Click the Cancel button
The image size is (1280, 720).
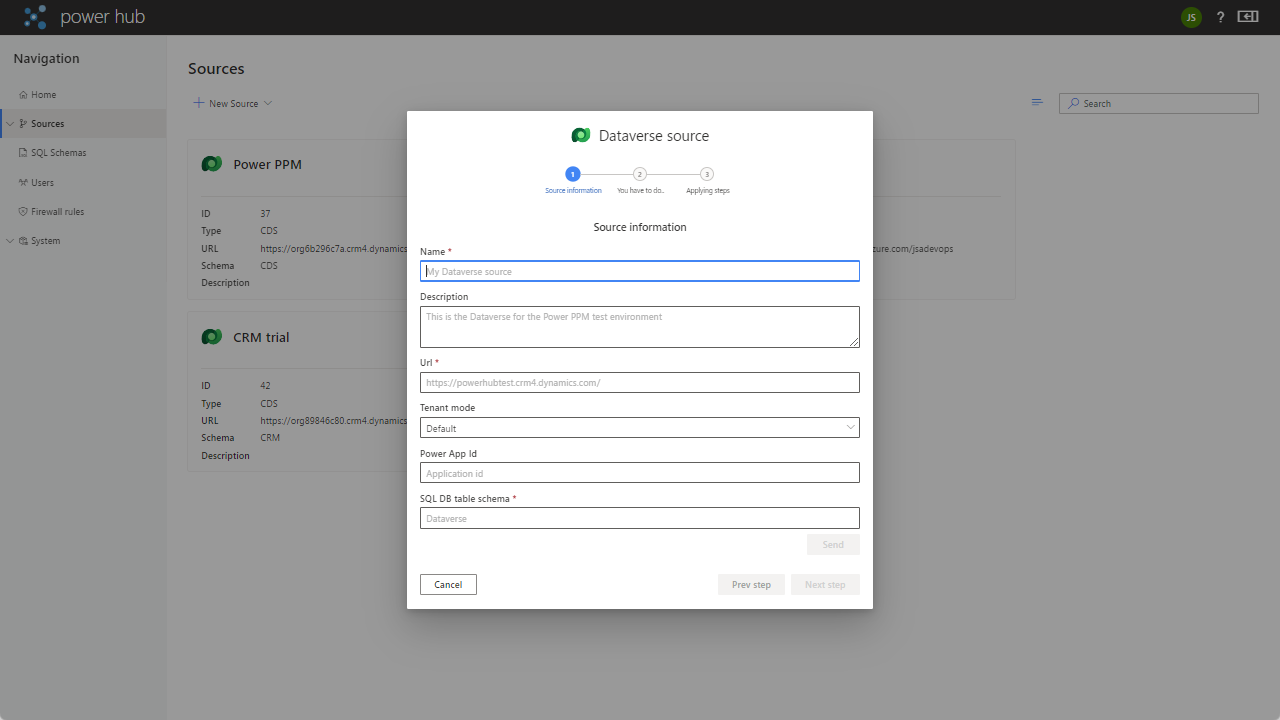(x=448, y=585)
